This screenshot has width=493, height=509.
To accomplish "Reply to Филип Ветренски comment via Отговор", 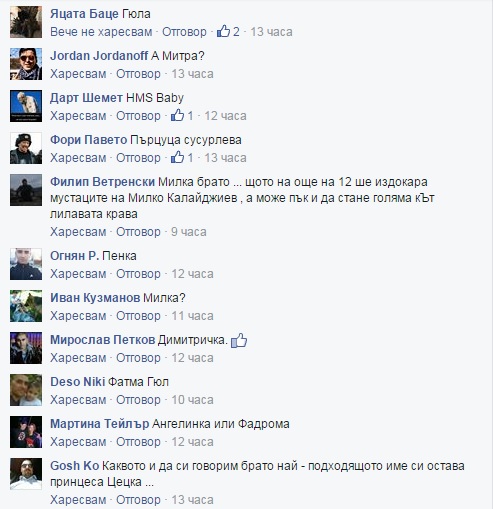I will (x=138, y=232).
